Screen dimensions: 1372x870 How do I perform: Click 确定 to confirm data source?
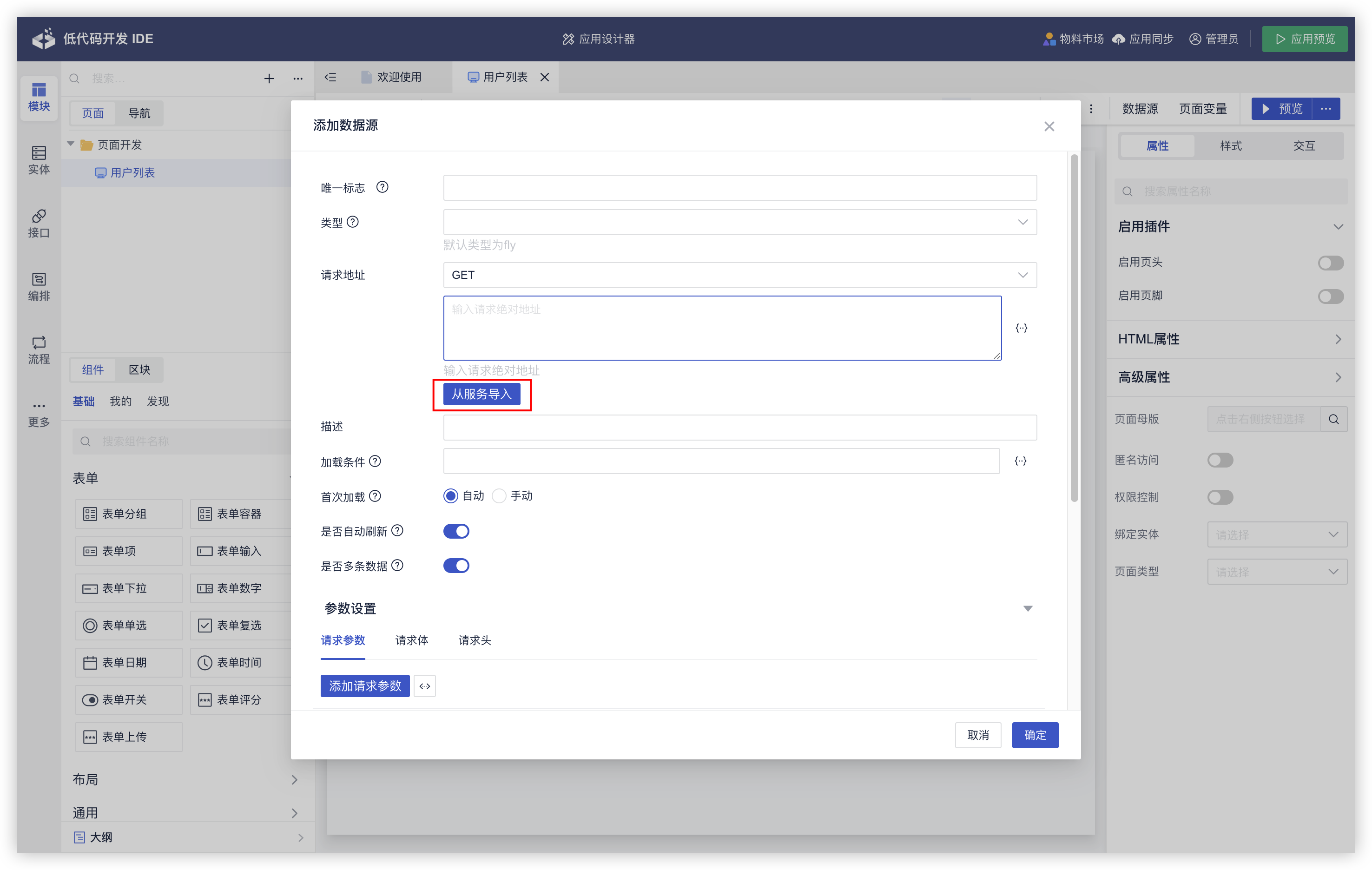(1035, 735)
